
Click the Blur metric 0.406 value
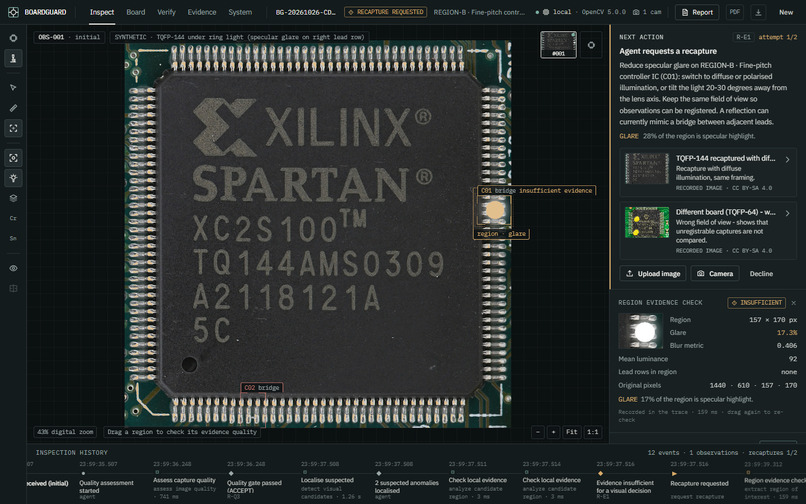click(787, 346)
